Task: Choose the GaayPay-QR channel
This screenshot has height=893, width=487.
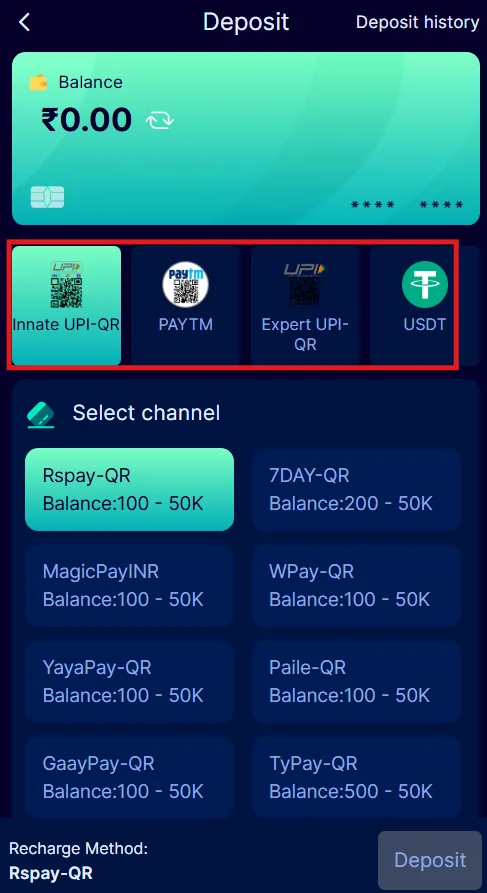Action: (x=129, y=777)
